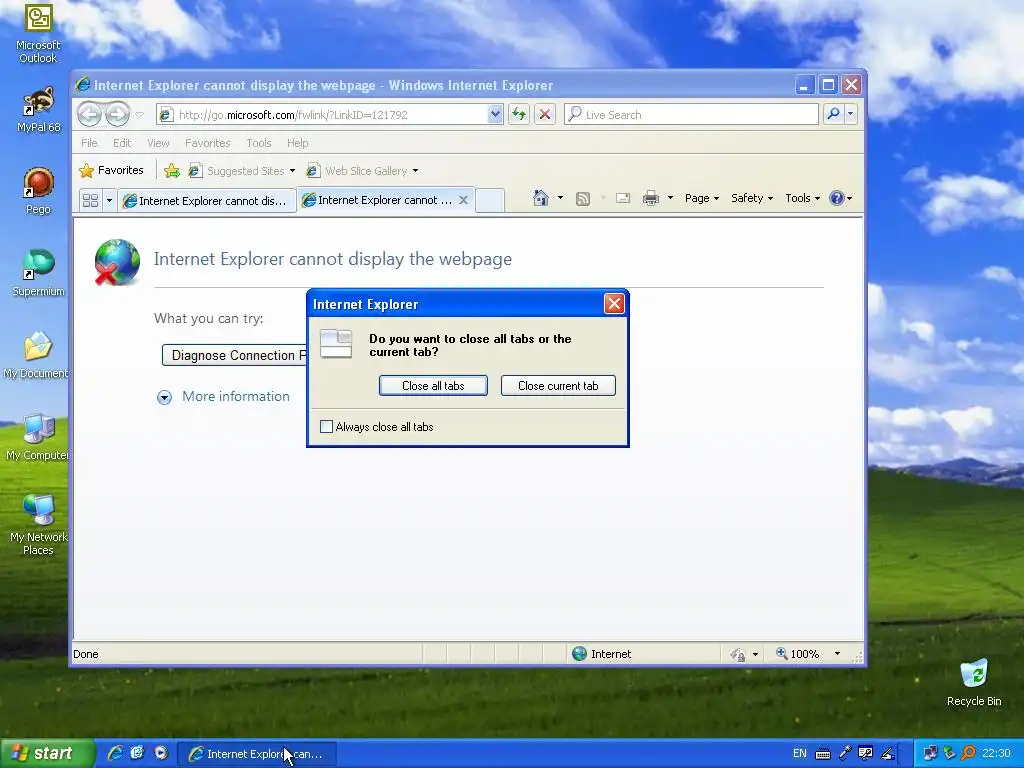Click the Start button

coord(46,754)
